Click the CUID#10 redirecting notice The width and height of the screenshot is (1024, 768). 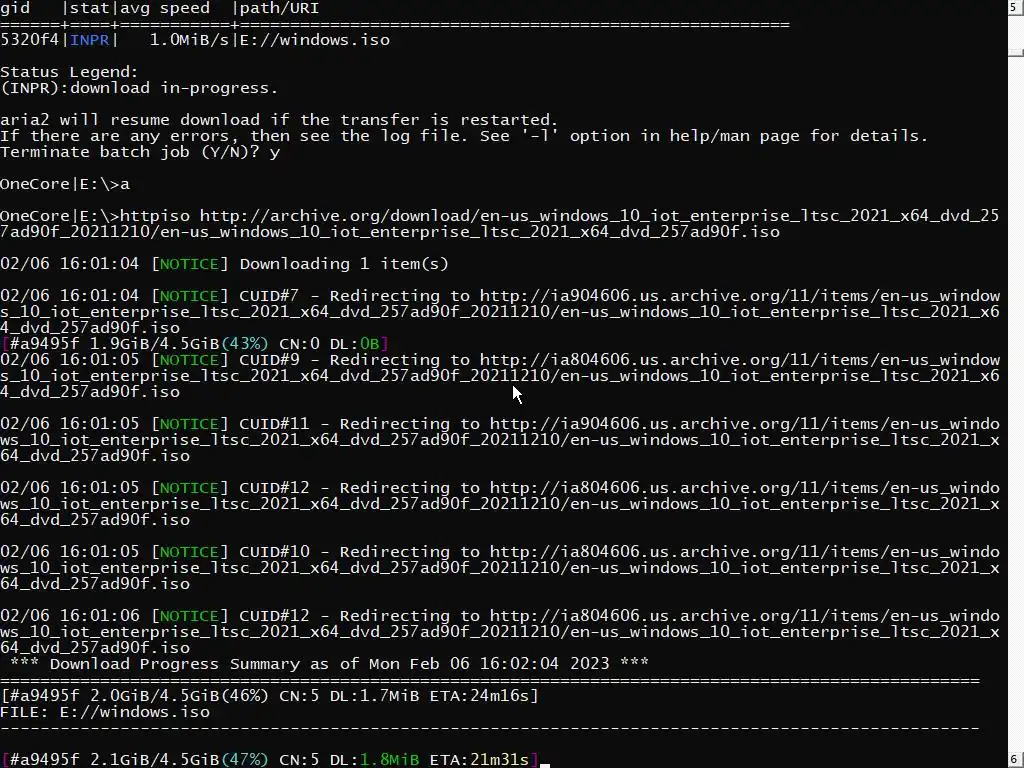pyautogui.click(x=500, y=568)
